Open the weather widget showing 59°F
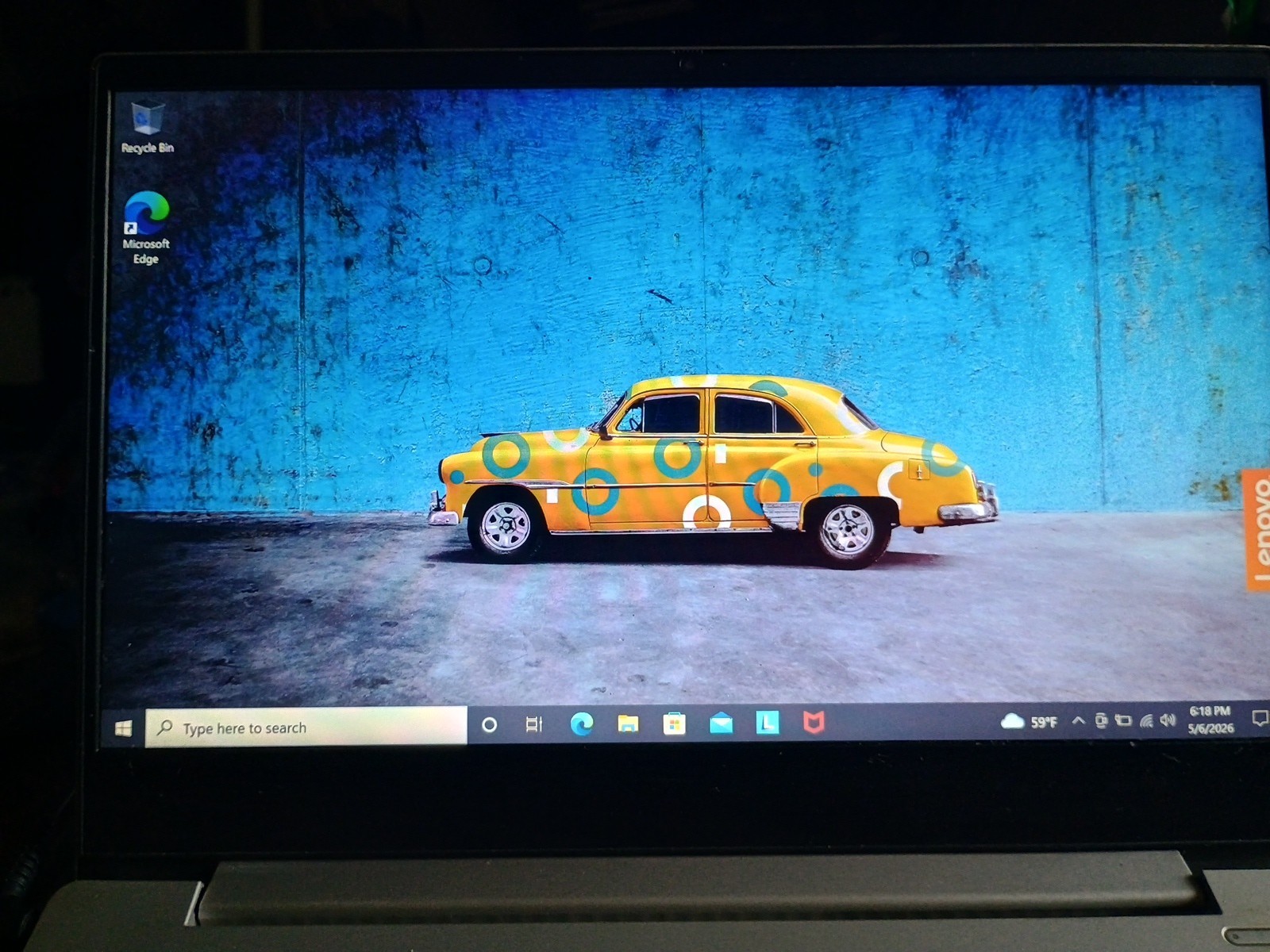 pos(1029,721)
